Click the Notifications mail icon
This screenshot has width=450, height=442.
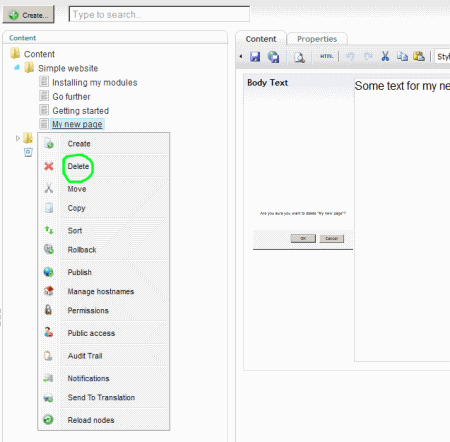tap(48, 378)
